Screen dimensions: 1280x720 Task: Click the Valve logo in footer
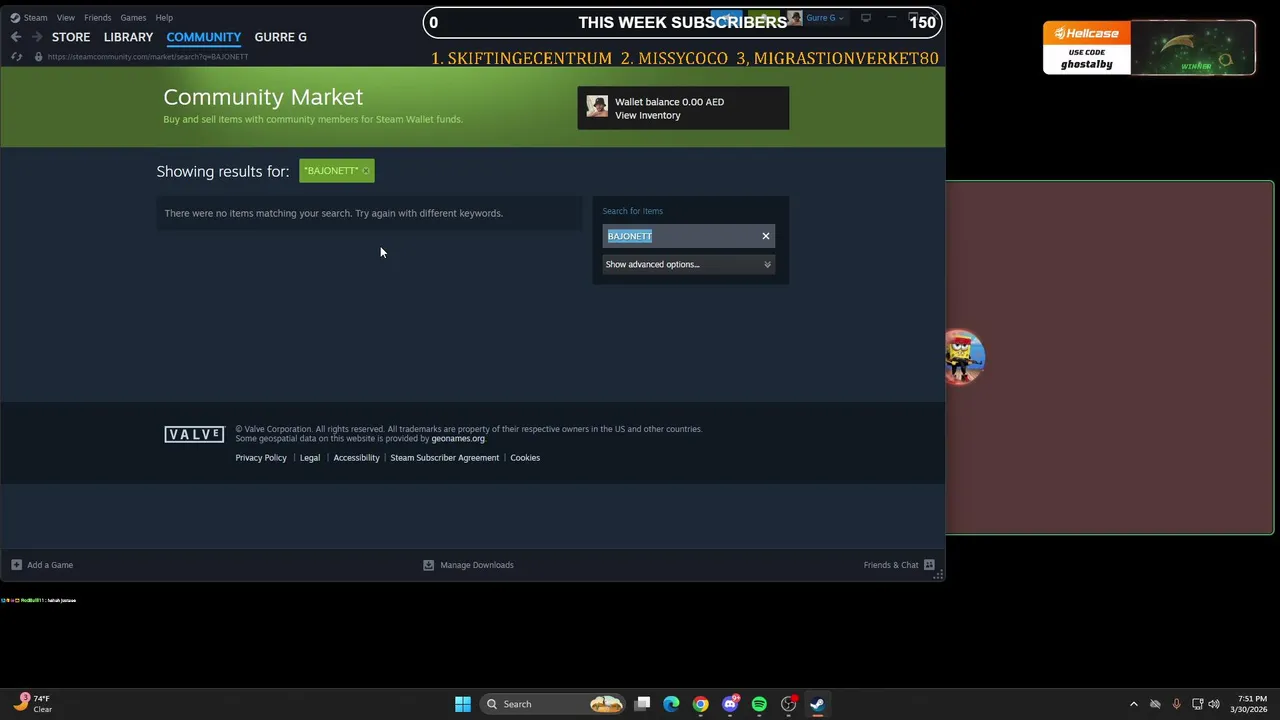pos(194,434)
